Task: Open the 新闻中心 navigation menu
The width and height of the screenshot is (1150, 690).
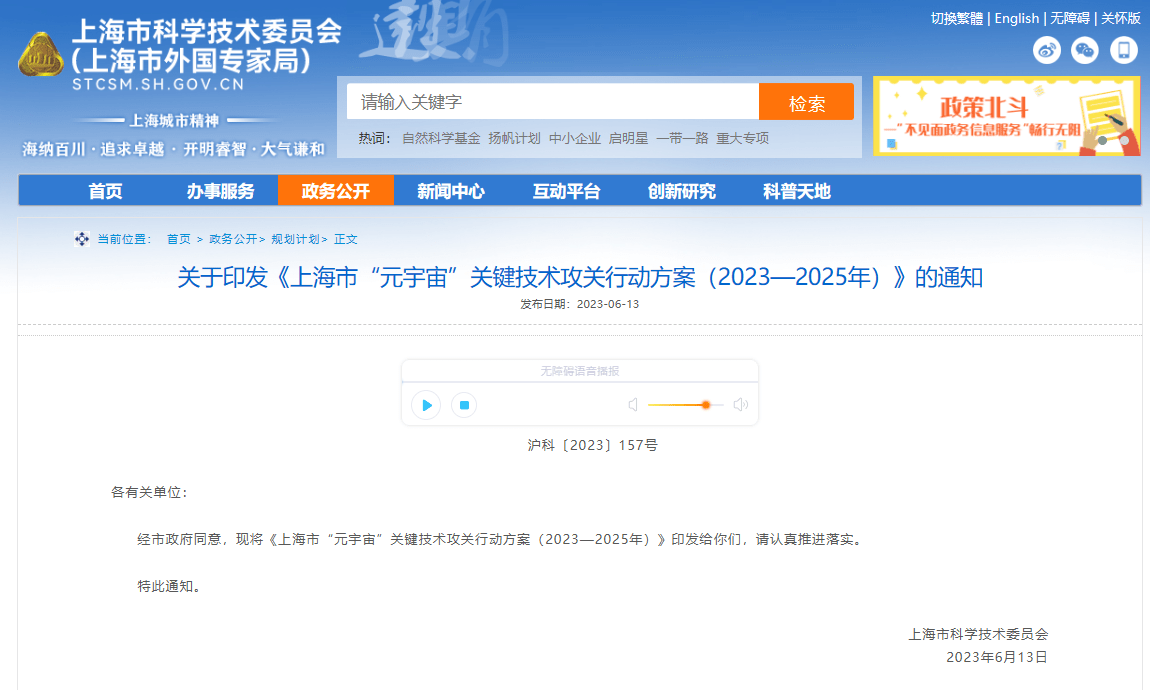Action: 450,191
